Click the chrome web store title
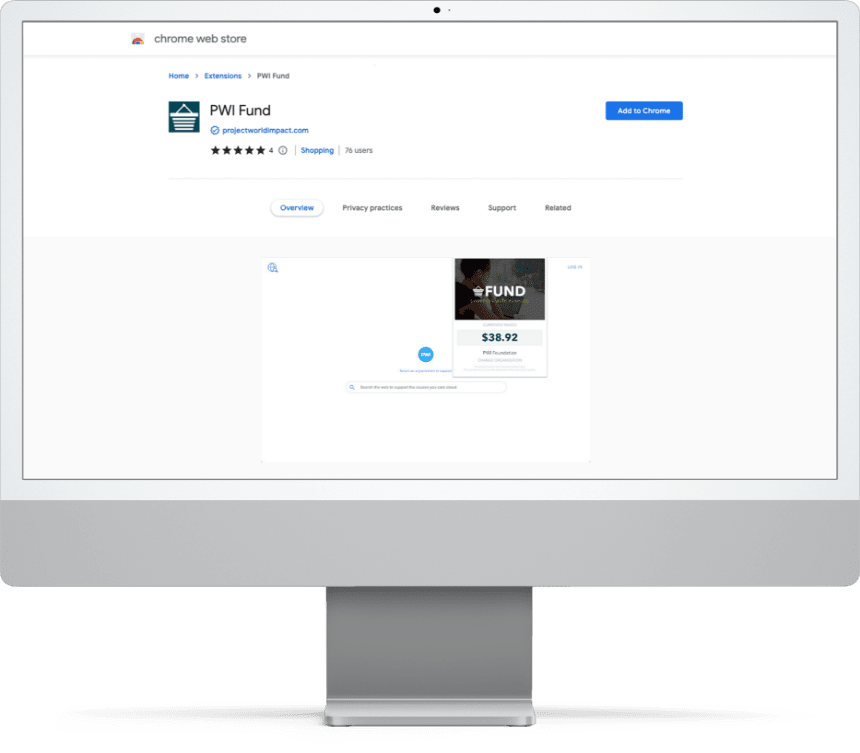This screenshot has height=753, width=860. (x=200, y=39)
